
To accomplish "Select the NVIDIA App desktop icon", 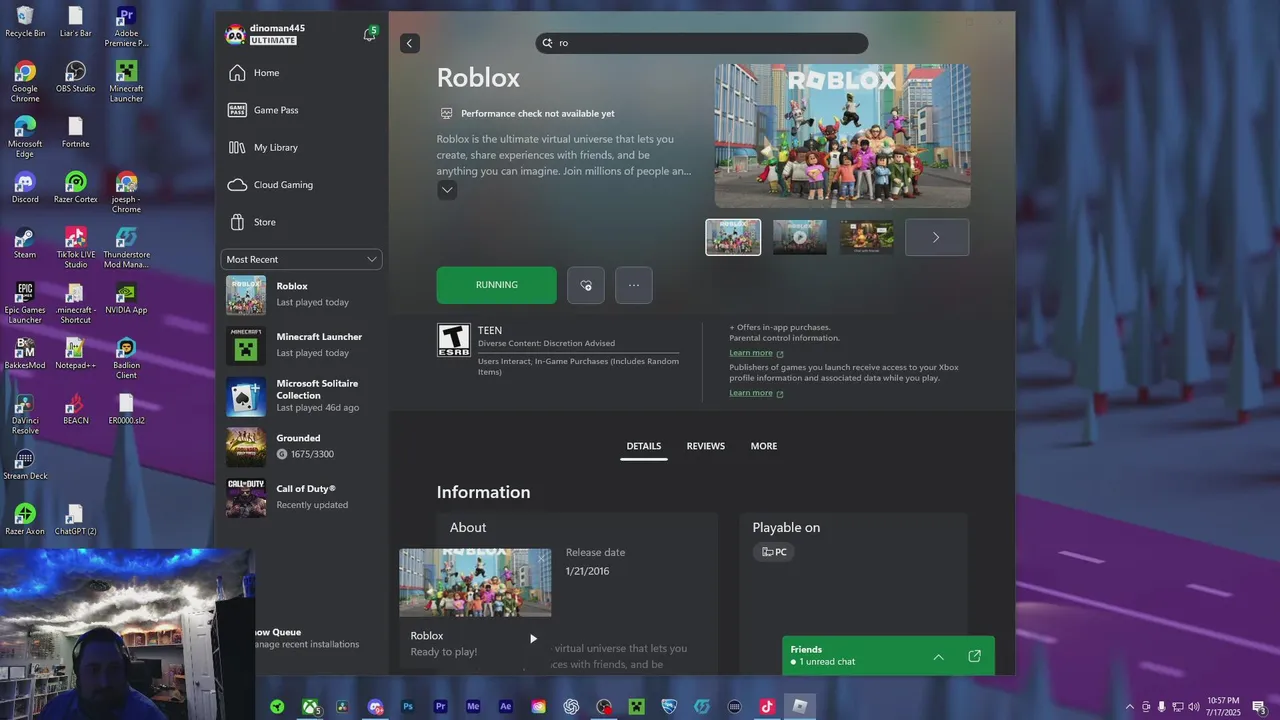I will click(126, 297).
